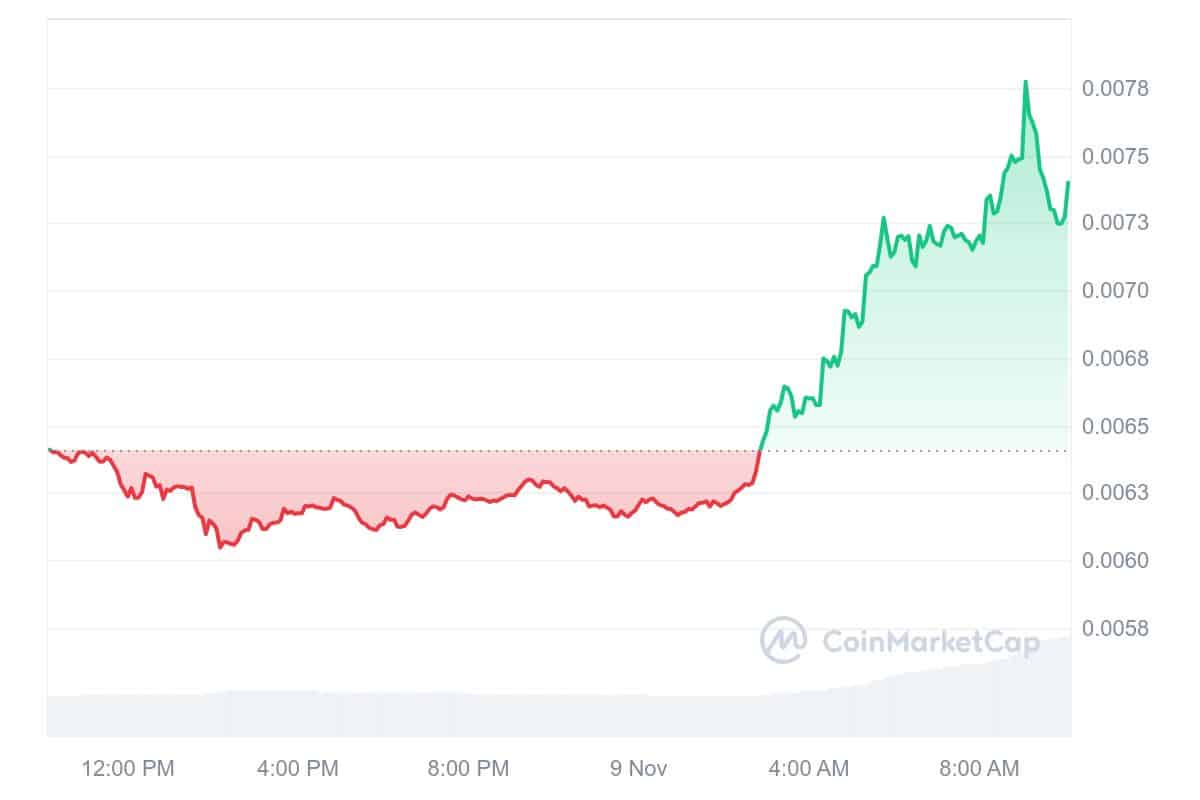
Task: Click the 0.0068 price axis label
Action: pyautogui.click(x=1116, y=359)
